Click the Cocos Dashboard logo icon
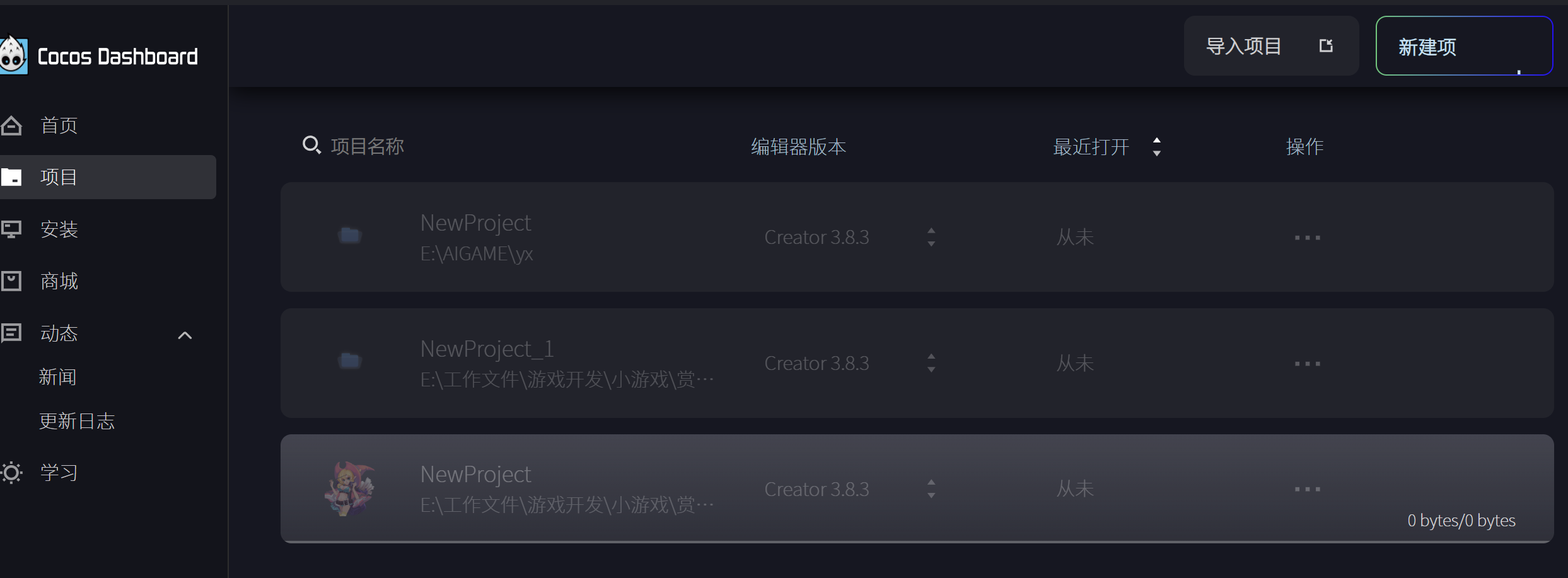Image resolution: width=1568 pixels, height=578 pixels. [13, 55]
